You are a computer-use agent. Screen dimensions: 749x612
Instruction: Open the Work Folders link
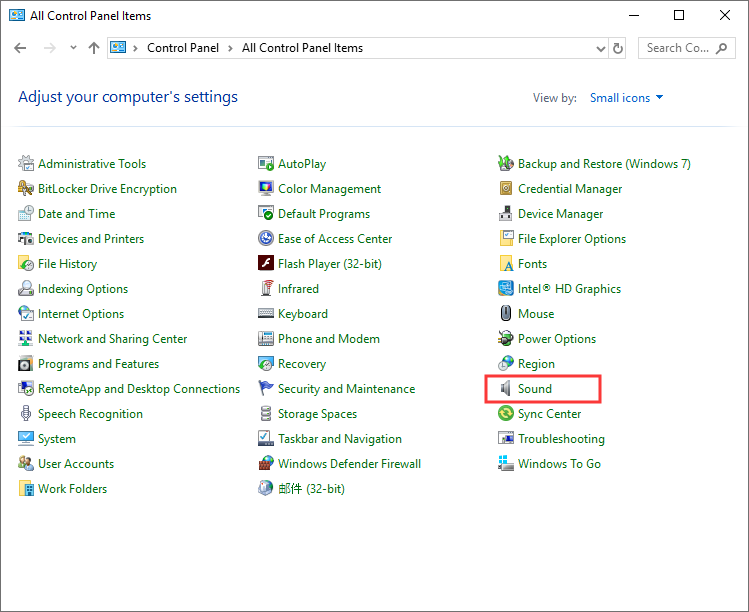point(72,489)
